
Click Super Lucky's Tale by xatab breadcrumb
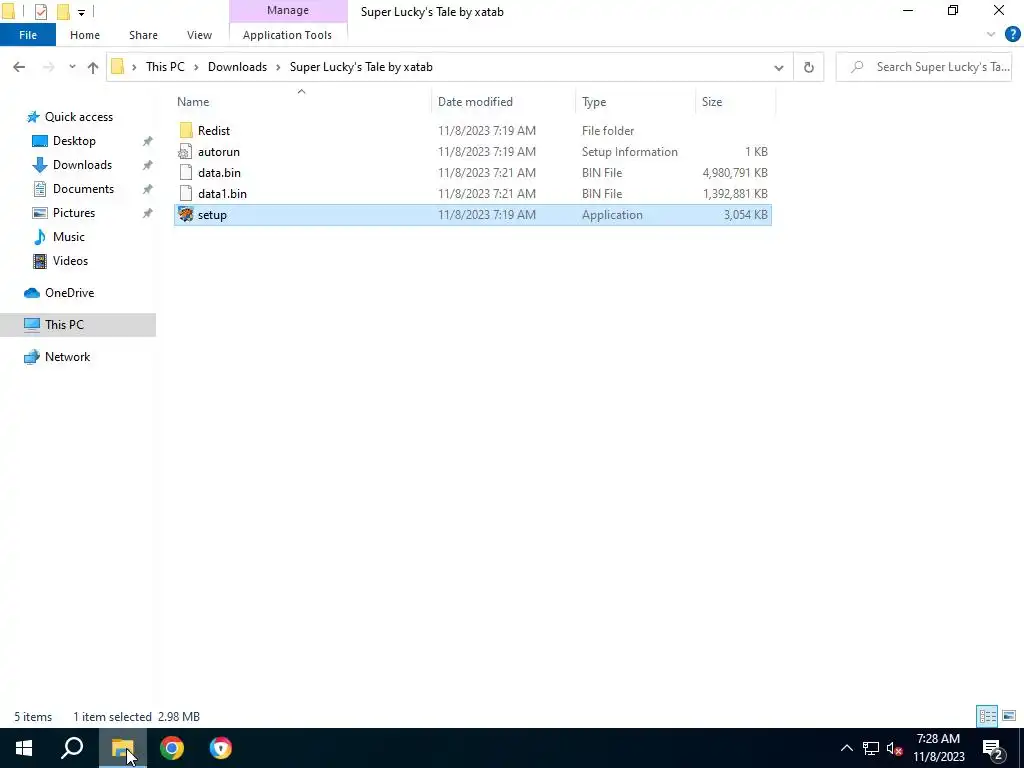click(361, 67)
